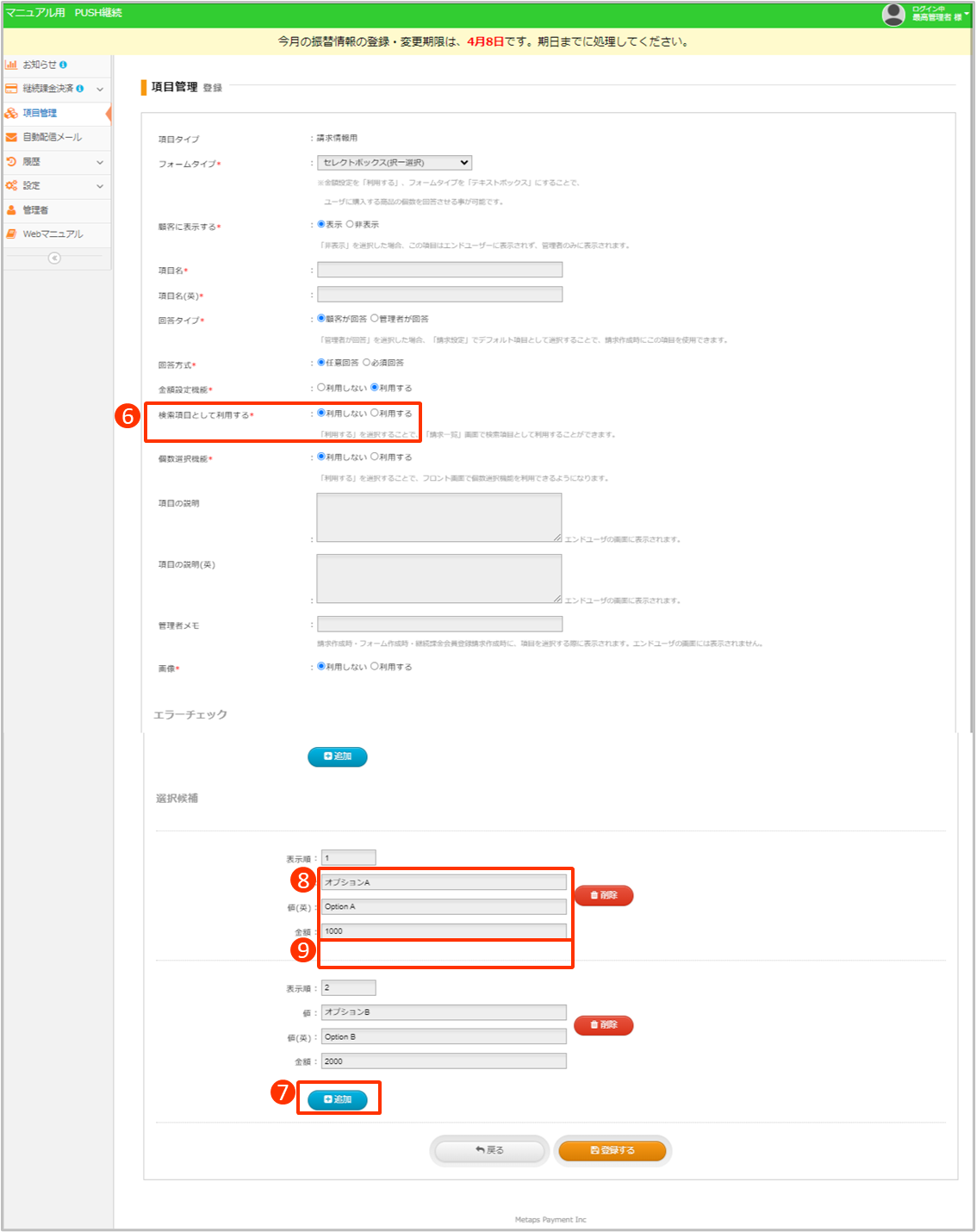
Task: Select 利用する for 検索項目として利用する
Action: click(375, 414)
